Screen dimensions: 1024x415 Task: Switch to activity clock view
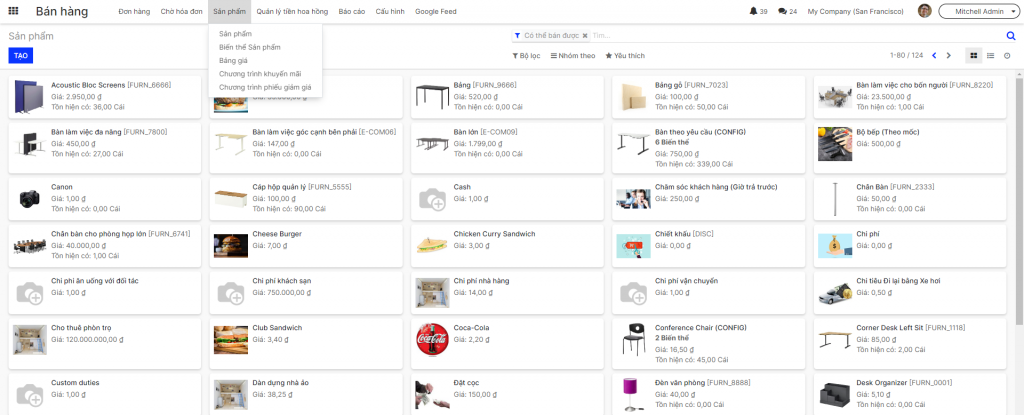1007,56
